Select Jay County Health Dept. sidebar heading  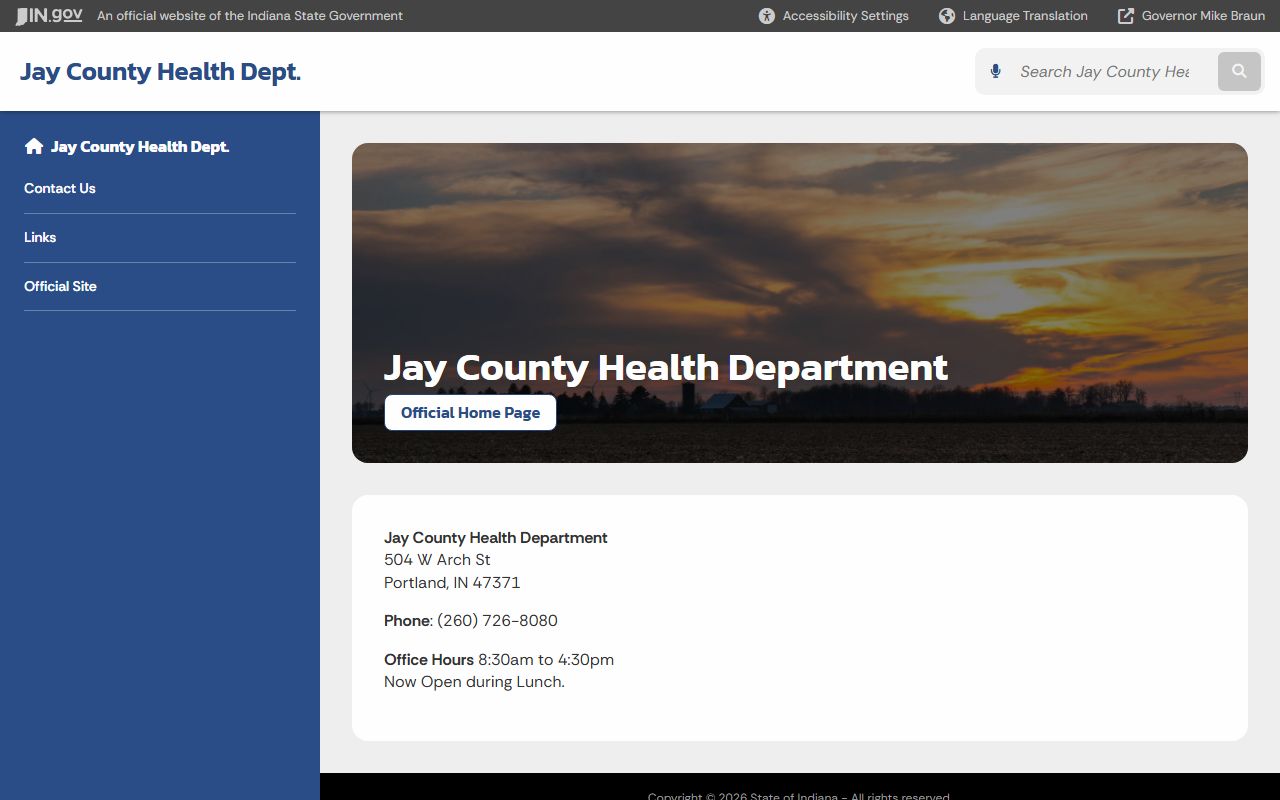coord(140,147)
